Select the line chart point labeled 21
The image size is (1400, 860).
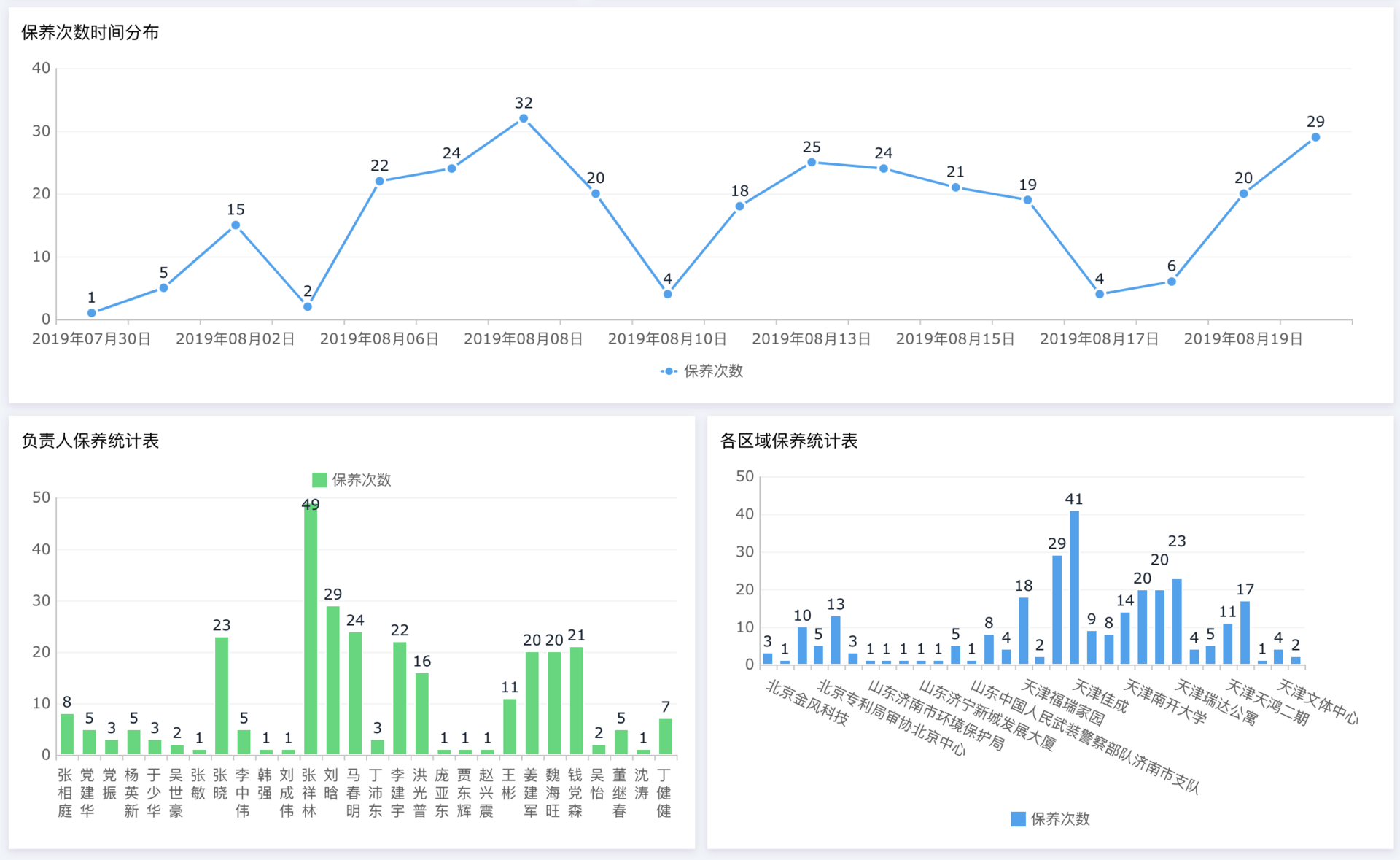coord(955,187)
